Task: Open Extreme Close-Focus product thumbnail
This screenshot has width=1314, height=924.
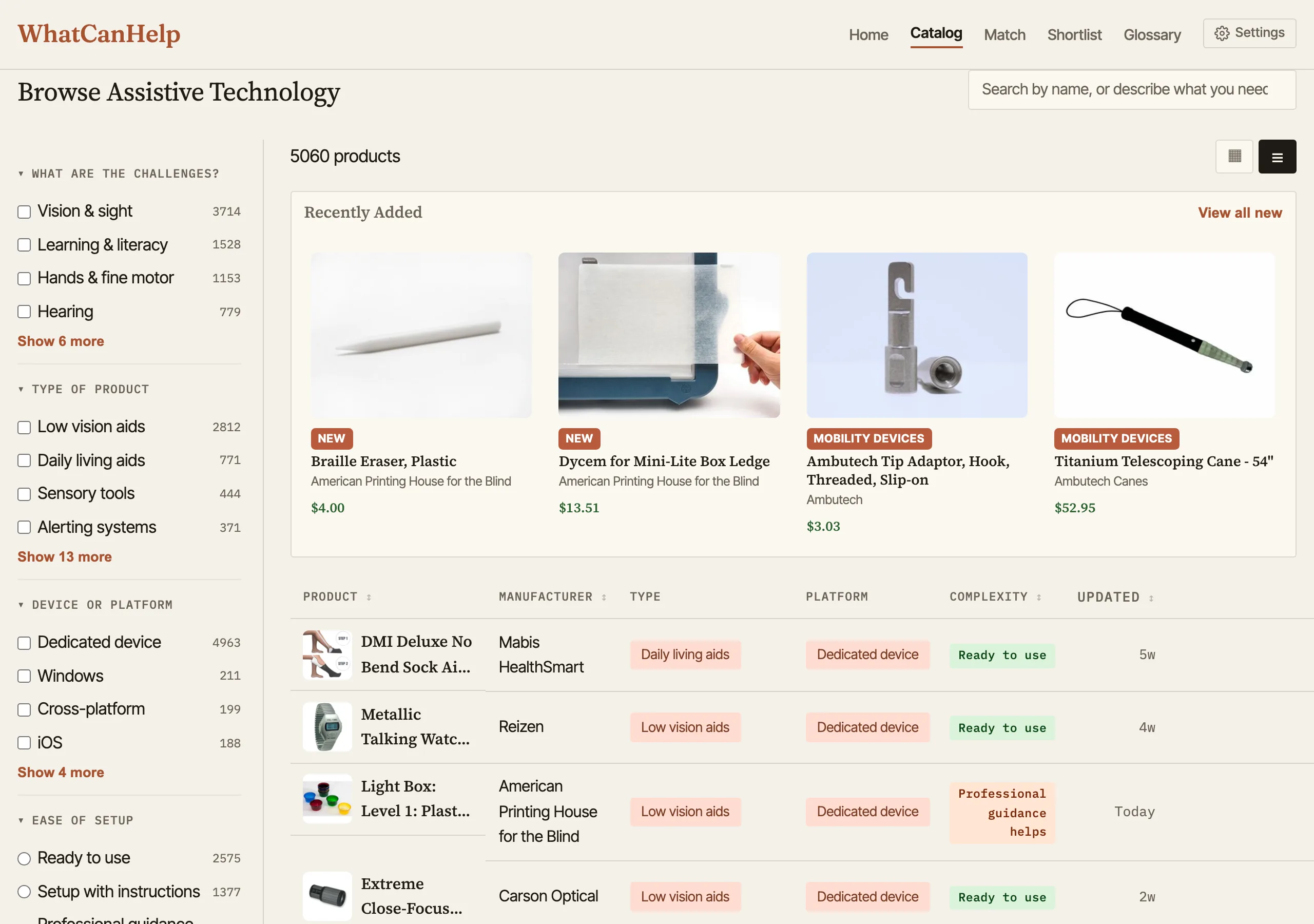Action: 327,896
